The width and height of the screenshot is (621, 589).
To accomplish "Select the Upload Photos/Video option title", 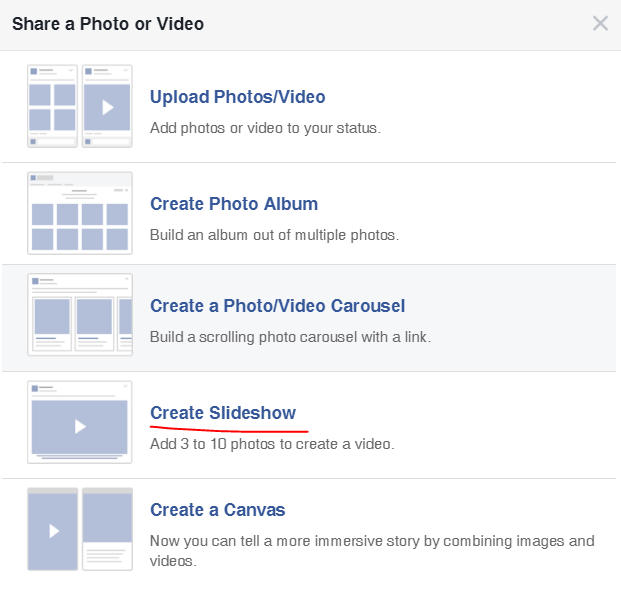I will [237, 97].
